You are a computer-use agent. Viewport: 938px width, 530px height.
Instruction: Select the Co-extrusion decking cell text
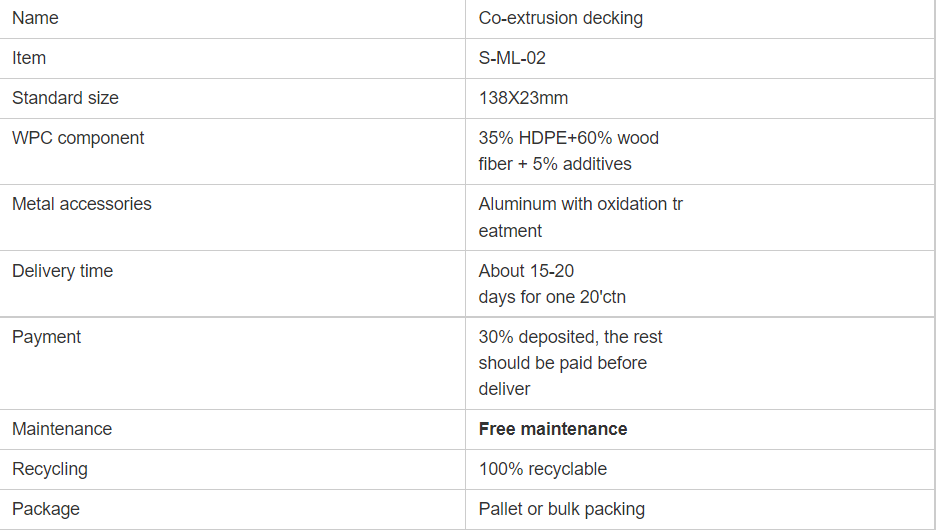click(x=560, y=18)
